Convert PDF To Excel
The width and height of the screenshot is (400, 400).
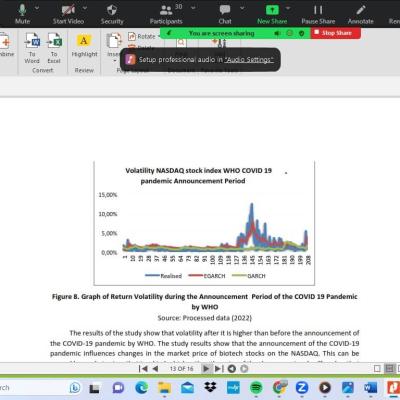coord(54,48)
